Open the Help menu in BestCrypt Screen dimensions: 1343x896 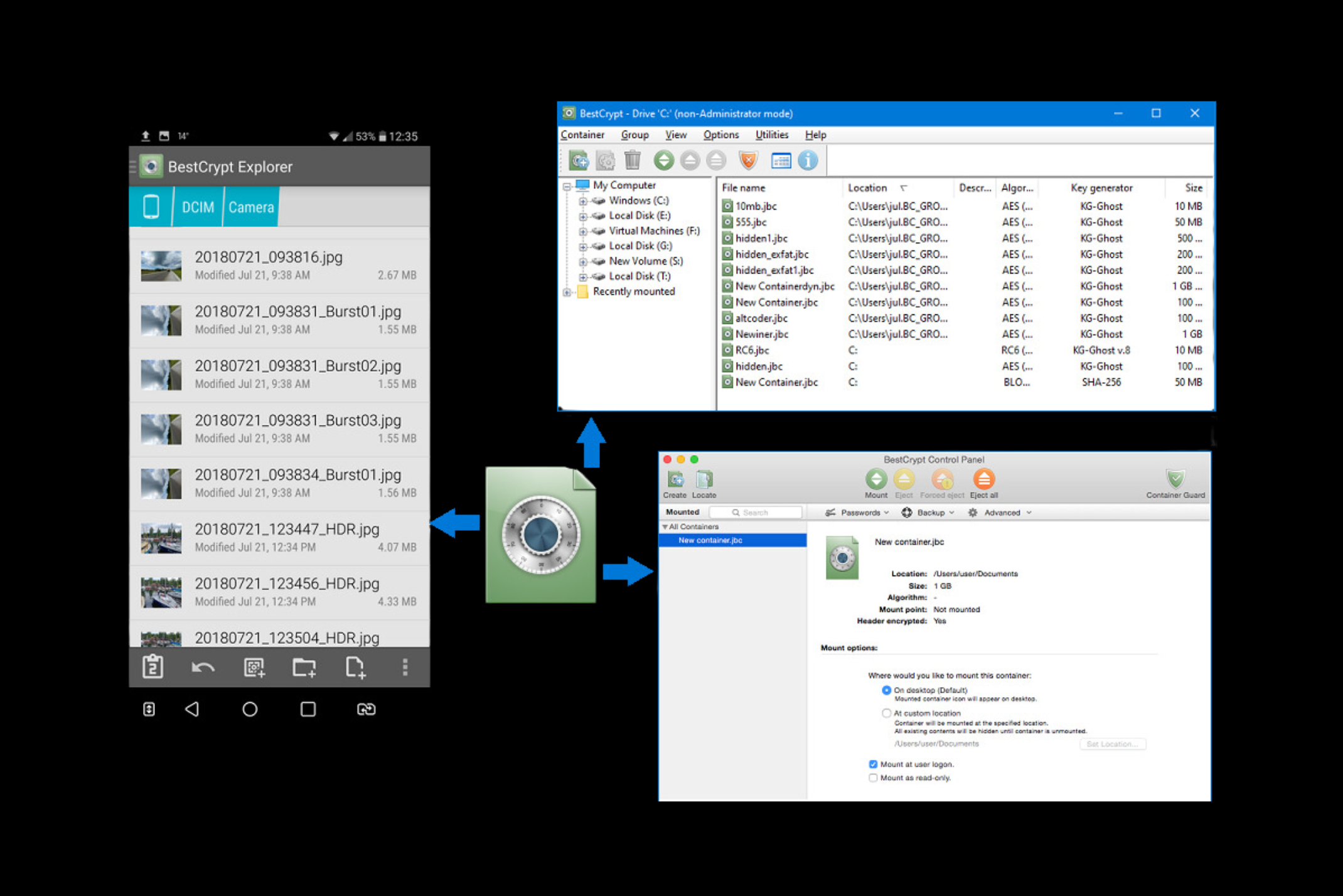pos(816,135)
